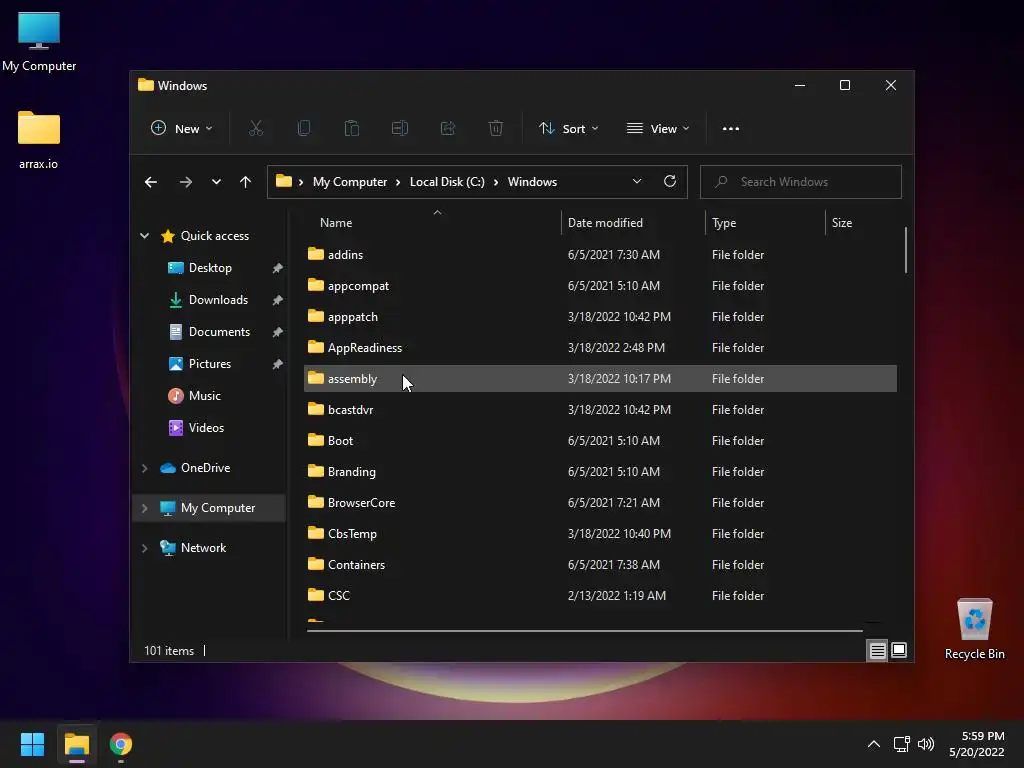Click the Cut scissors icon in toolbar
The image size is (1024, 768).
(x=256, y=129)
